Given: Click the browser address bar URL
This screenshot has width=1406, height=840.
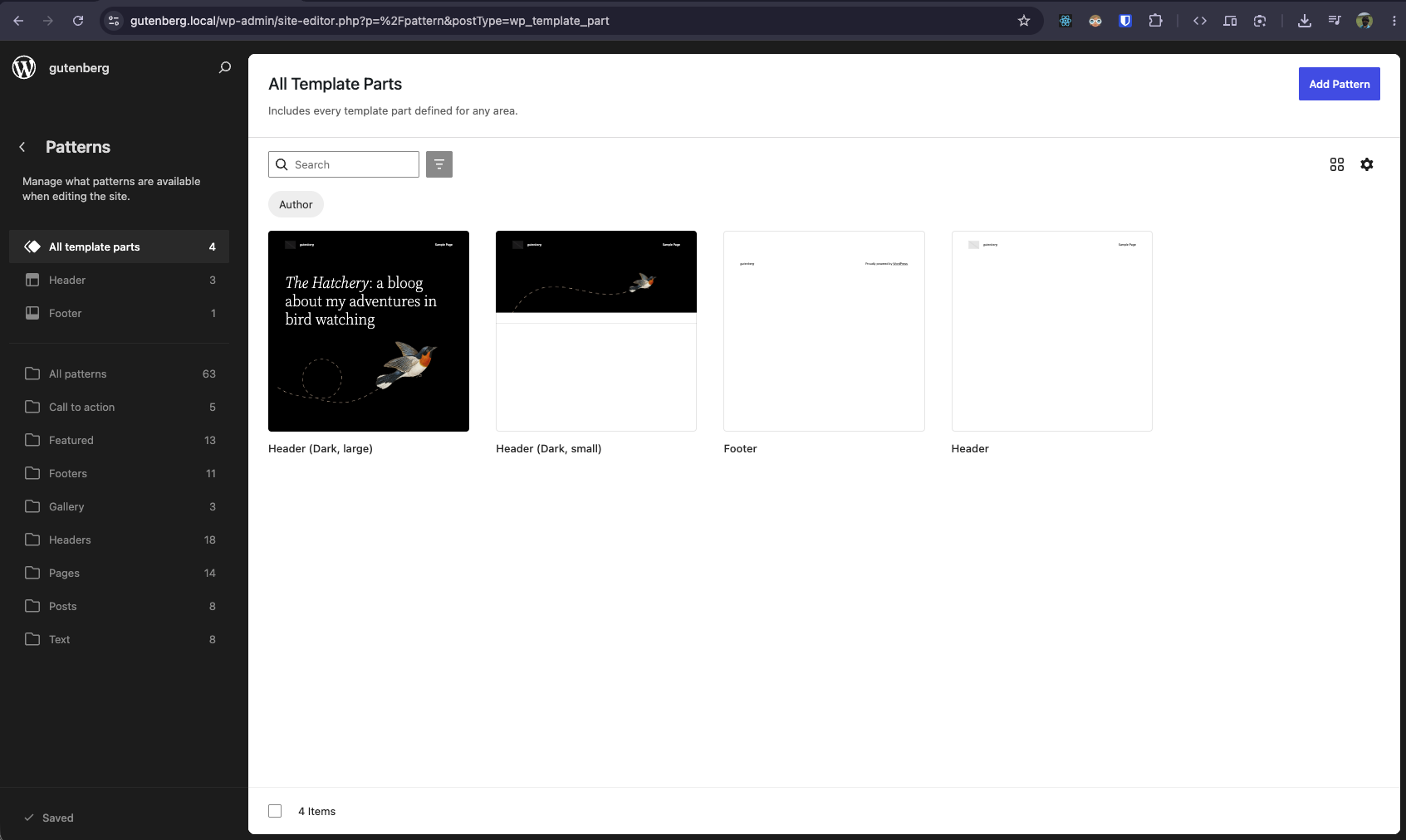Looking at the screenshot, I should 370,21.
